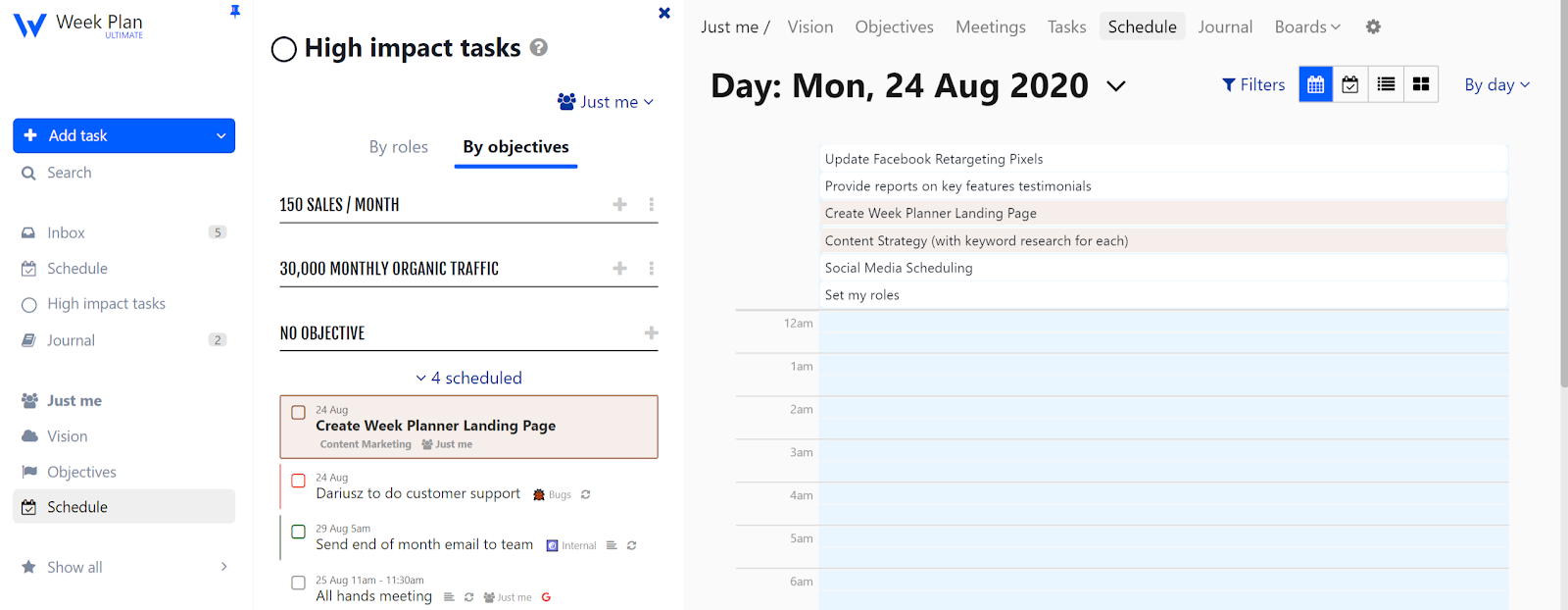This screenshot has height=610, width=1568.
Task: Open the Journal tab in top navigation
Action: pyautogui.click(x=1225, y=26)
